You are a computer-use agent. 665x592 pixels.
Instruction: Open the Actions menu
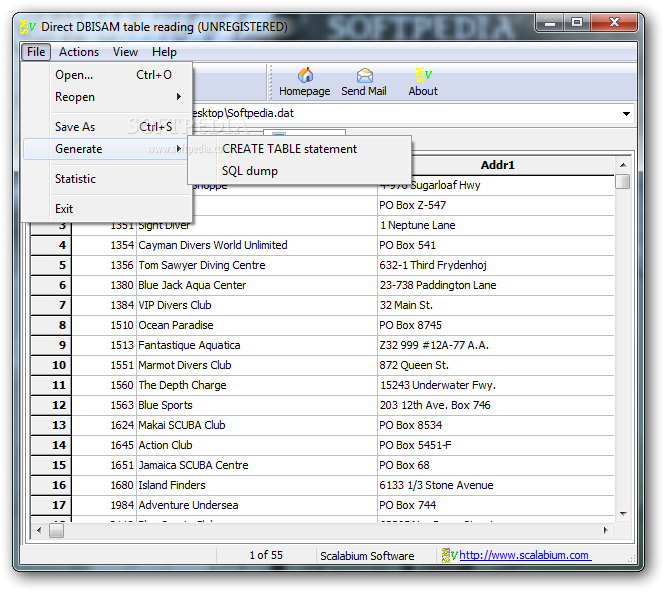point(79,52)
